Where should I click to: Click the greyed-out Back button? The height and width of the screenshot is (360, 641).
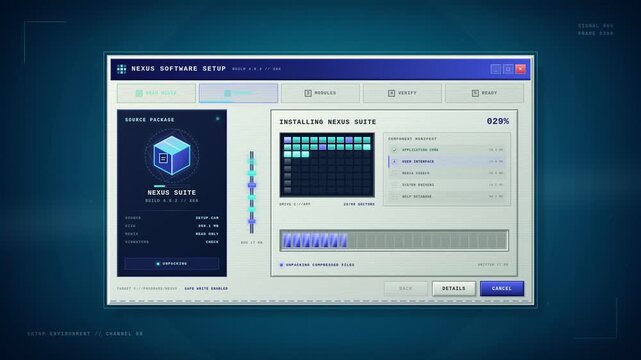tap(406, 288)
